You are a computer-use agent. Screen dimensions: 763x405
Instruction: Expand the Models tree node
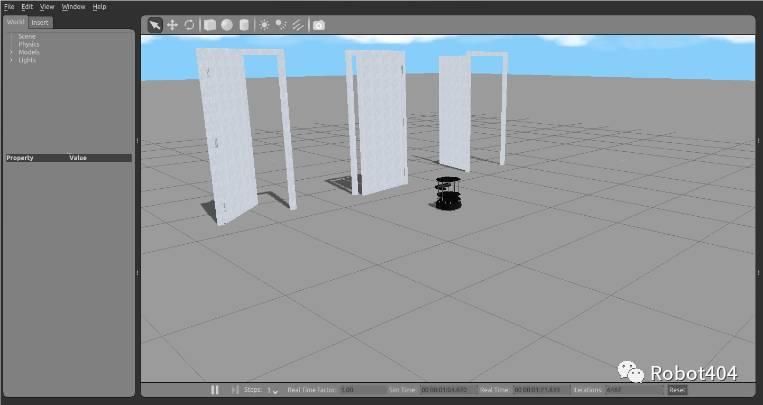point(11,52)
